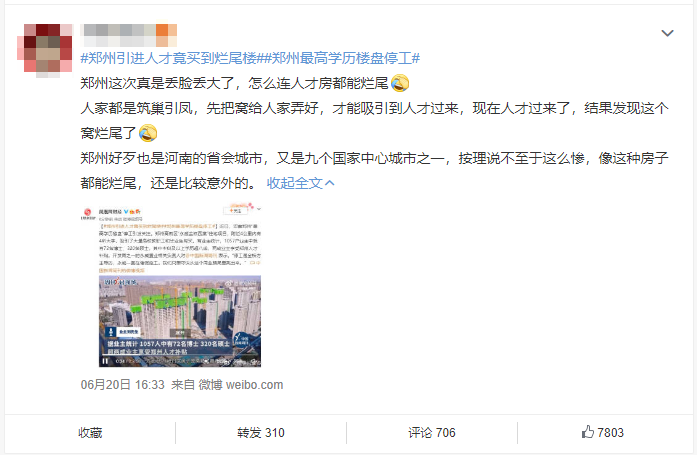Open the 06月20日 16:33 timestamp link
Screen dimensions: 697x455
click(x=123, y=384)
